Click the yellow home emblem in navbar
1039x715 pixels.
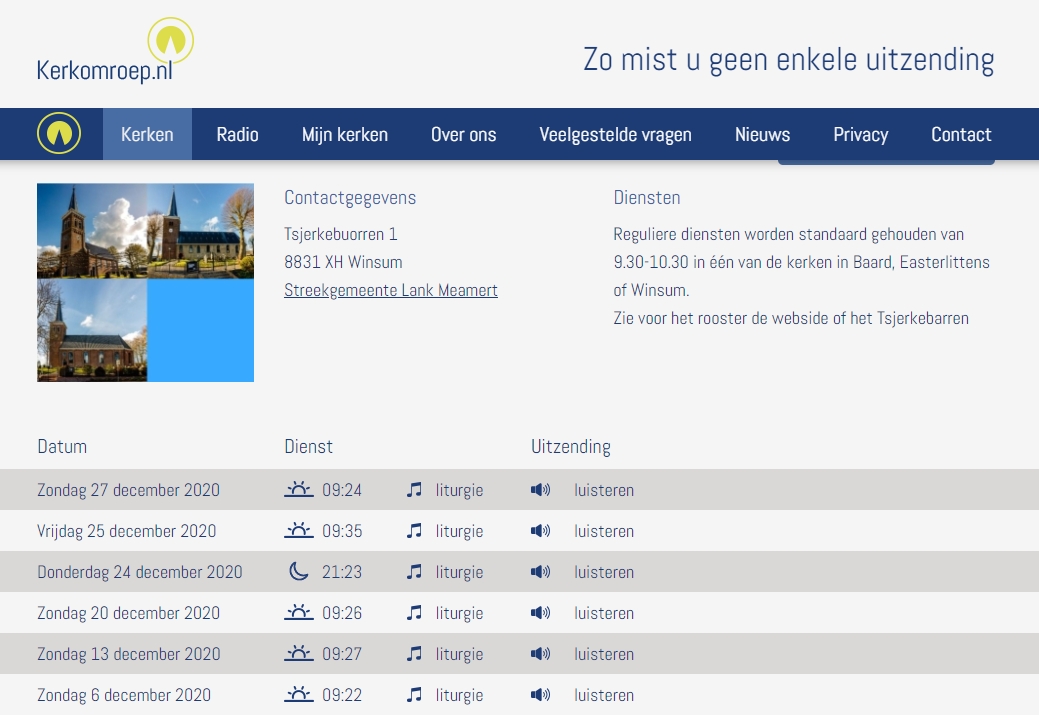tap(59, 133)
